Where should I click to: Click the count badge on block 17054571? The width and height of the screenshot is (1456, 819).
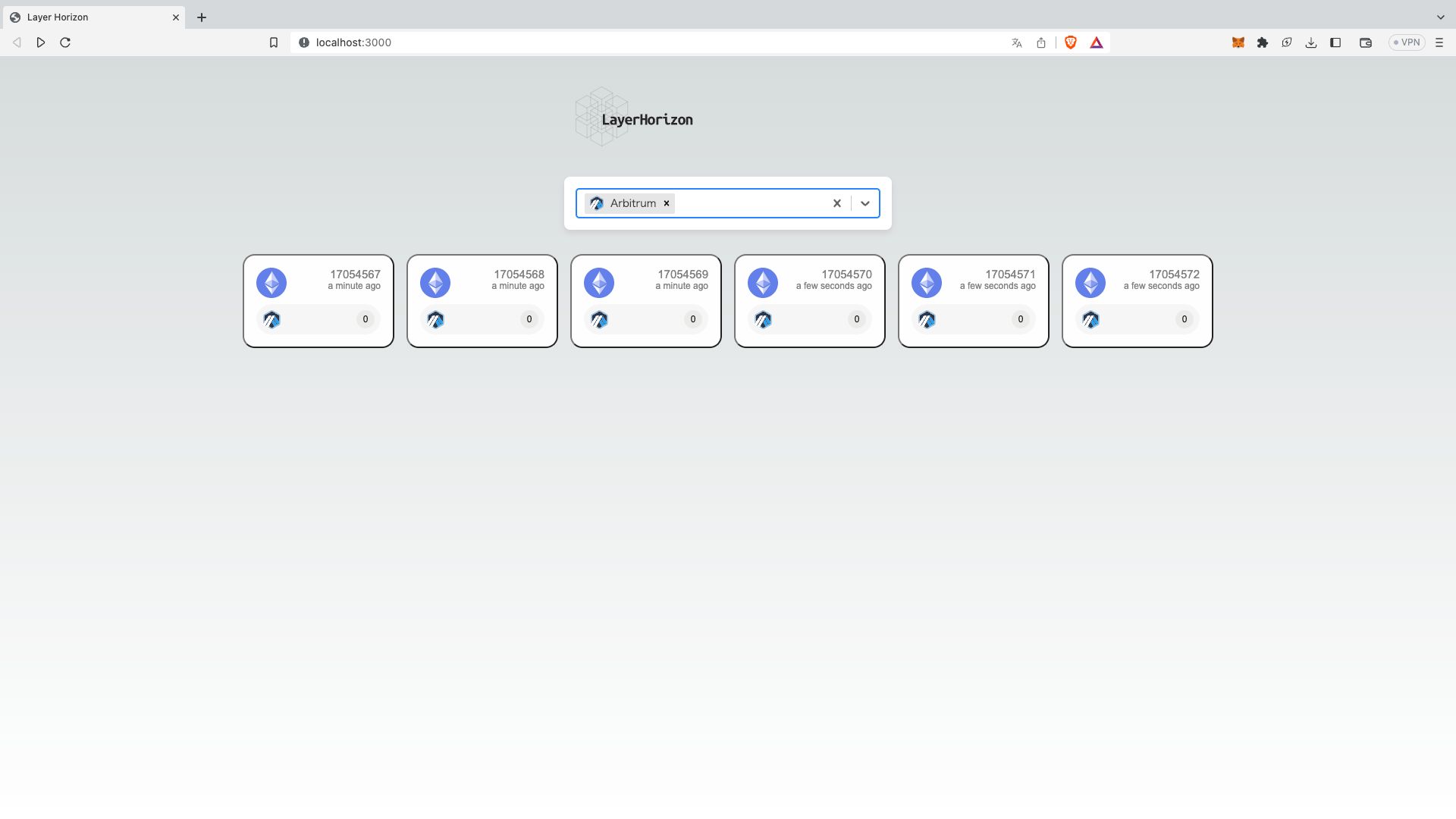[x=1021, y=319]
